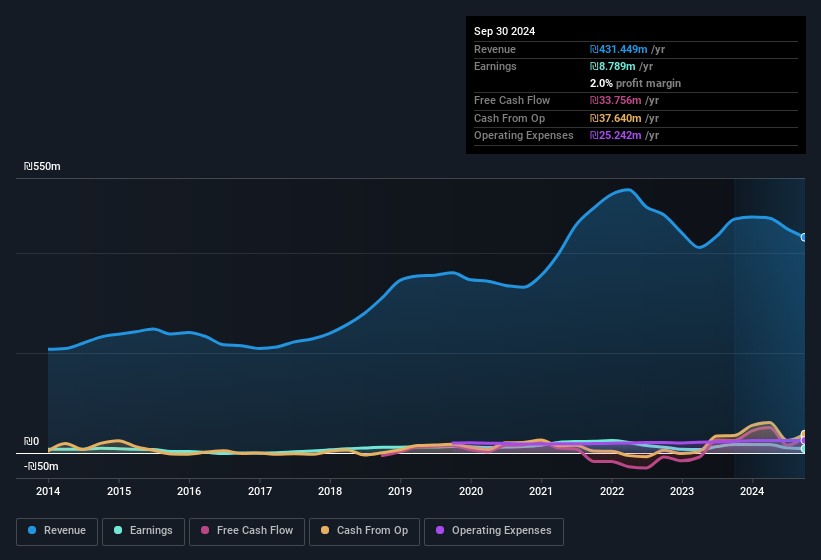This screenshot has height=560, width=821.
Task: Toggle the Cash From Op legend button
Action: pyautogui.click(x=364, y=531)
